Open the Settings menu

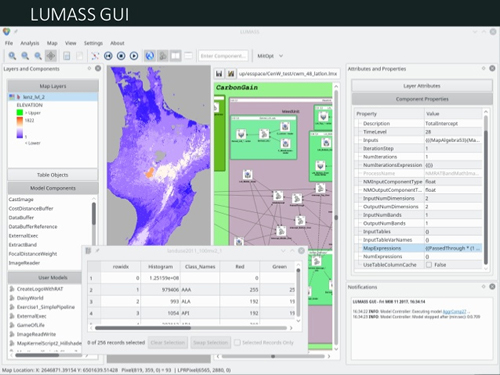(x=93, y=43)
